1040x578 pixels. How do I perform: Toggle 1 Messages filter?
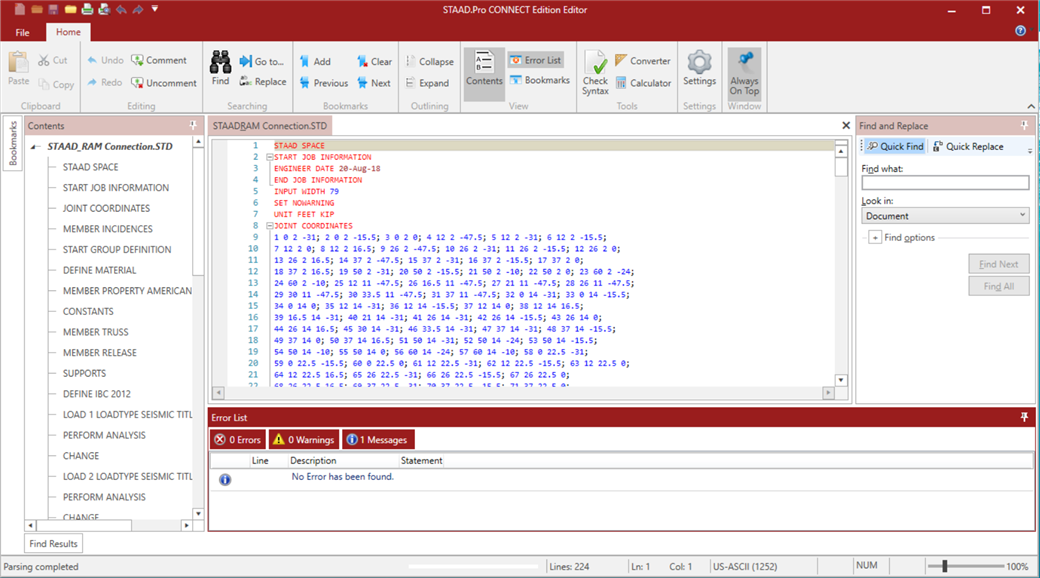(377, 439)
